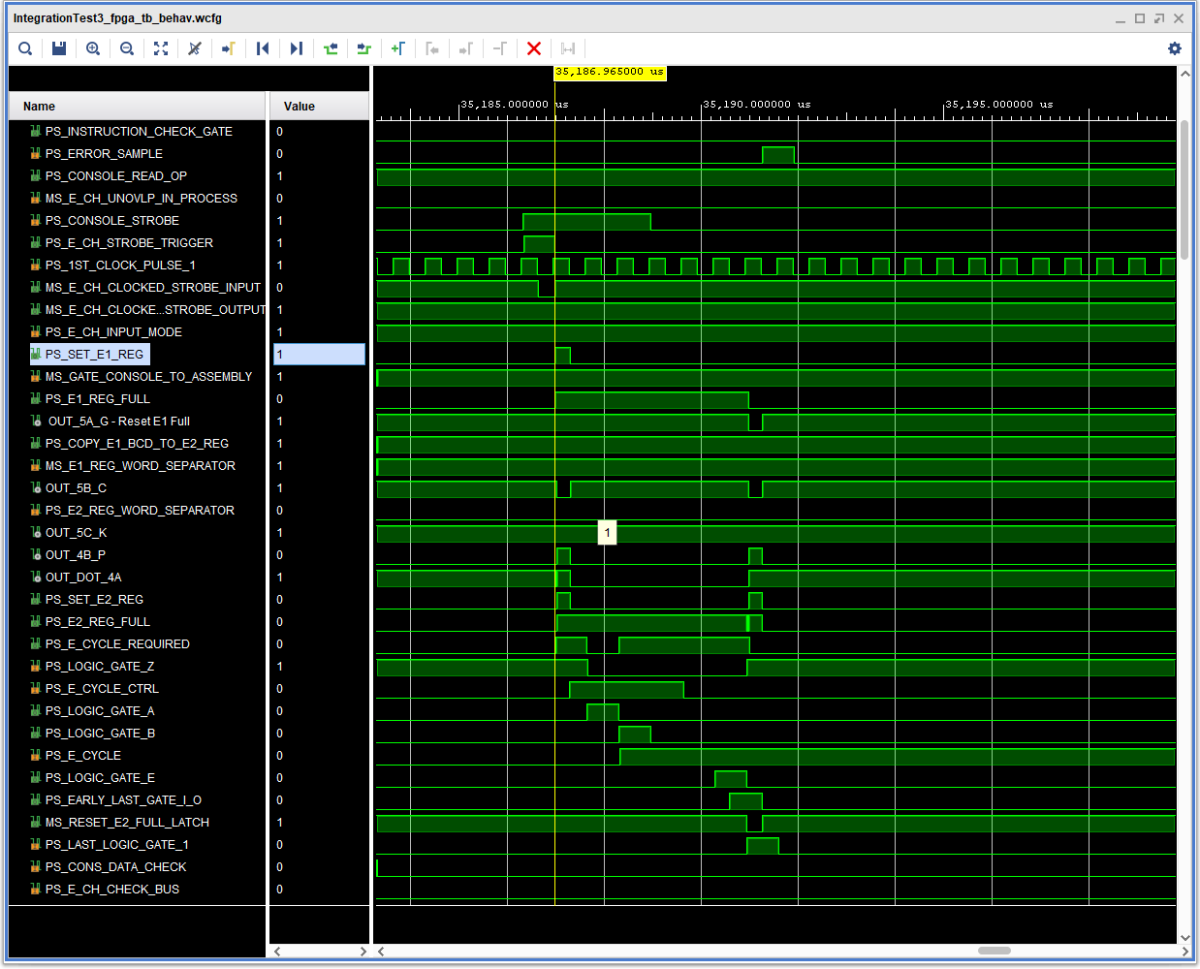Zoom in on the waveform
Viewport: 1200px width, 969px height.
(92, 48)
